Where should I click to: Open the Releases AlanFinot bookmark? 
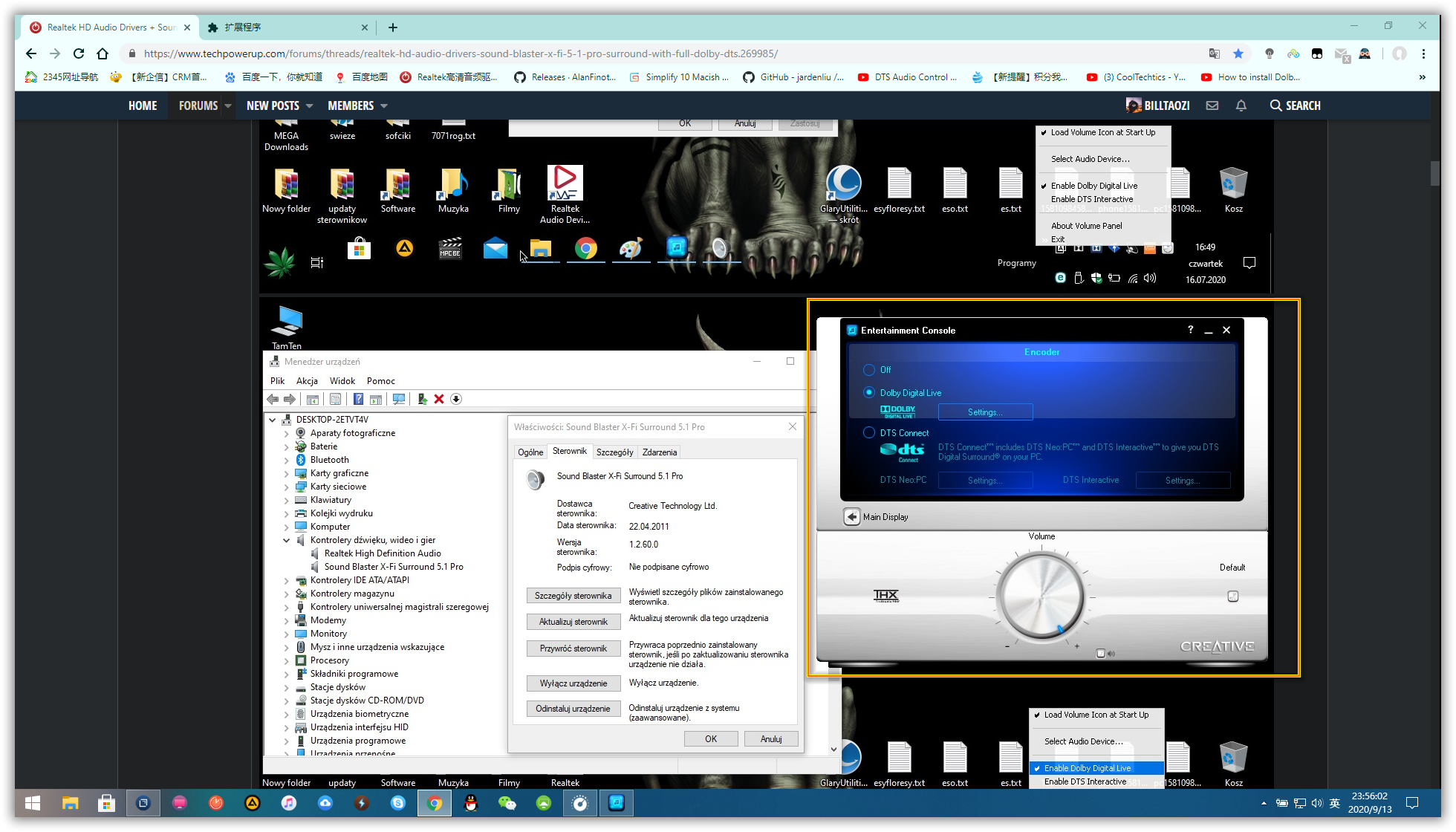click(x=565, y=77)
